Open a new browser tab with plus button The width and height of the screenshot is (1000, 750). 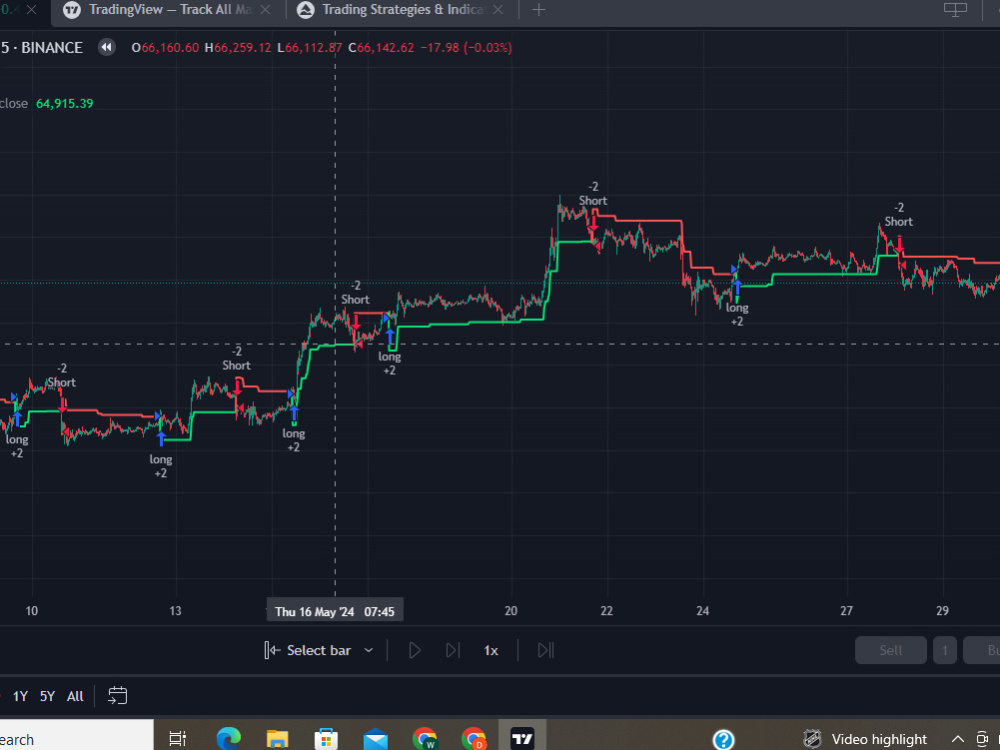click(x=538, y=11)
